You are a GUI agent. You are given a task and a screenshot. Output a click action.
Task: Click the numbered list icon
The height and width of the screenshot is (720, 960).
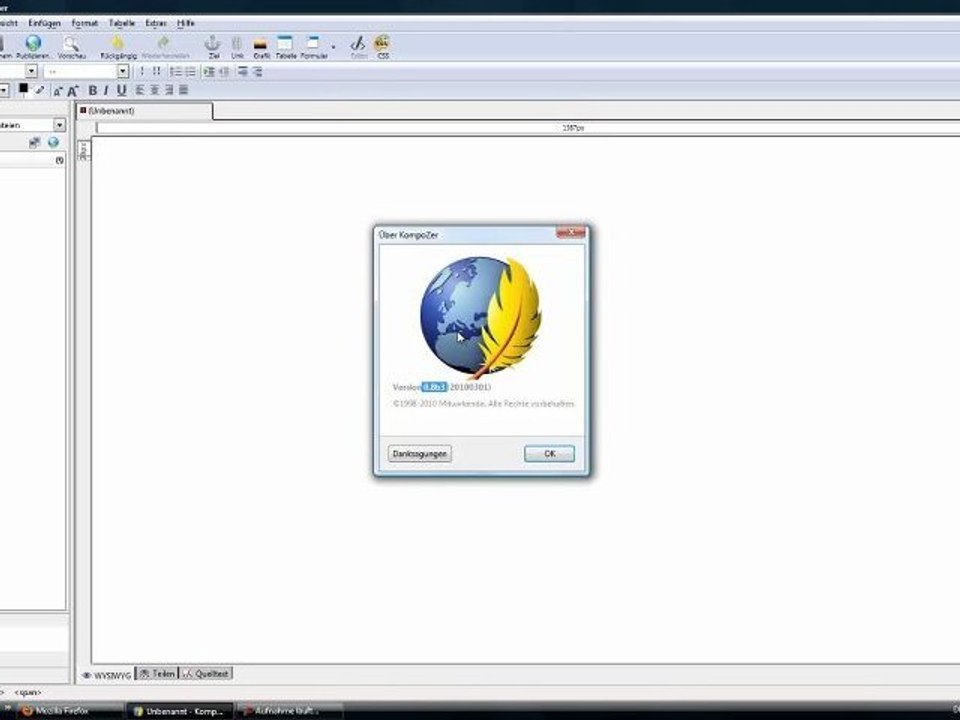tap(176, 72)
